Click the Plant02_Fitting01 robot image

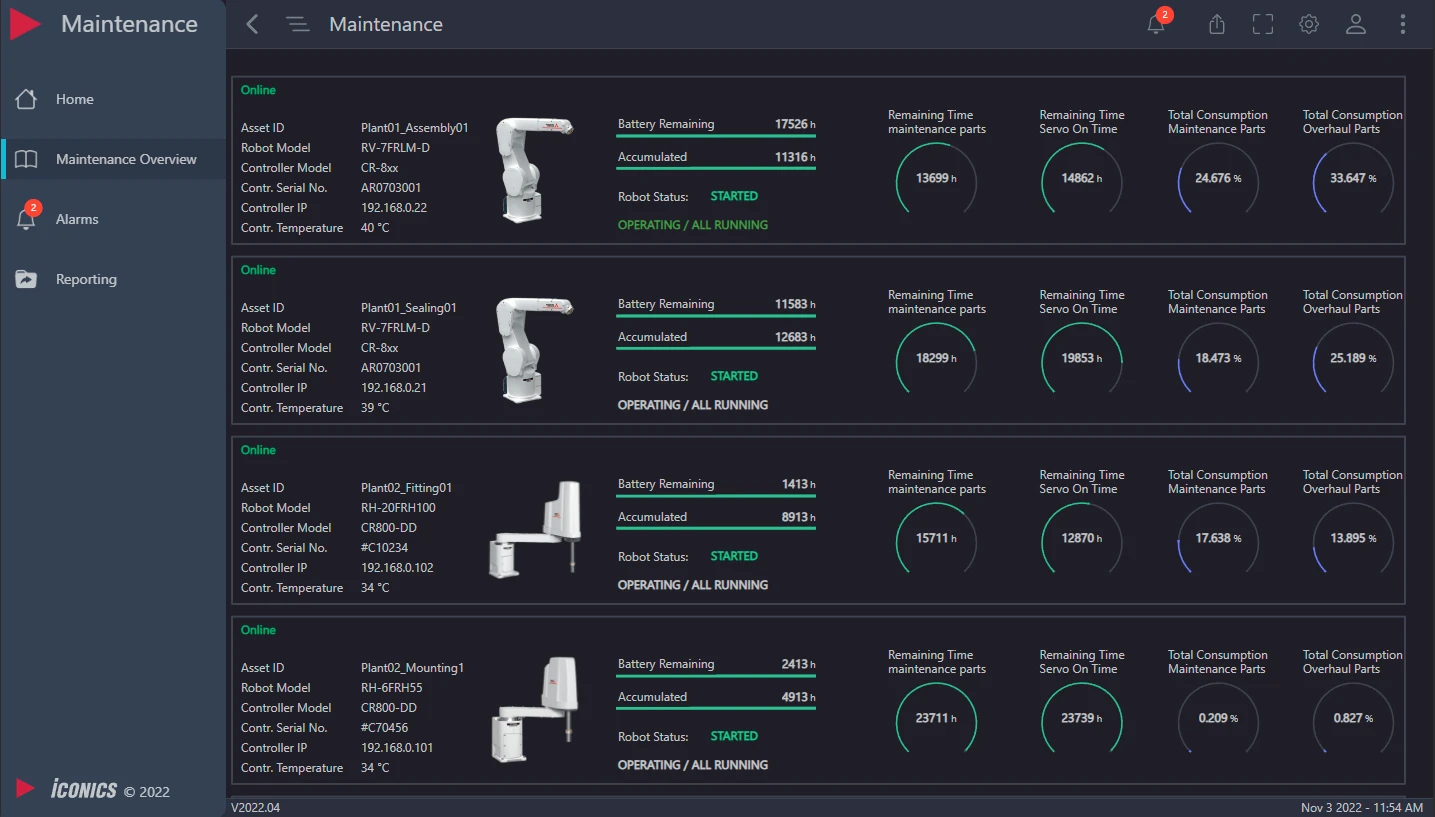(535, 529)
